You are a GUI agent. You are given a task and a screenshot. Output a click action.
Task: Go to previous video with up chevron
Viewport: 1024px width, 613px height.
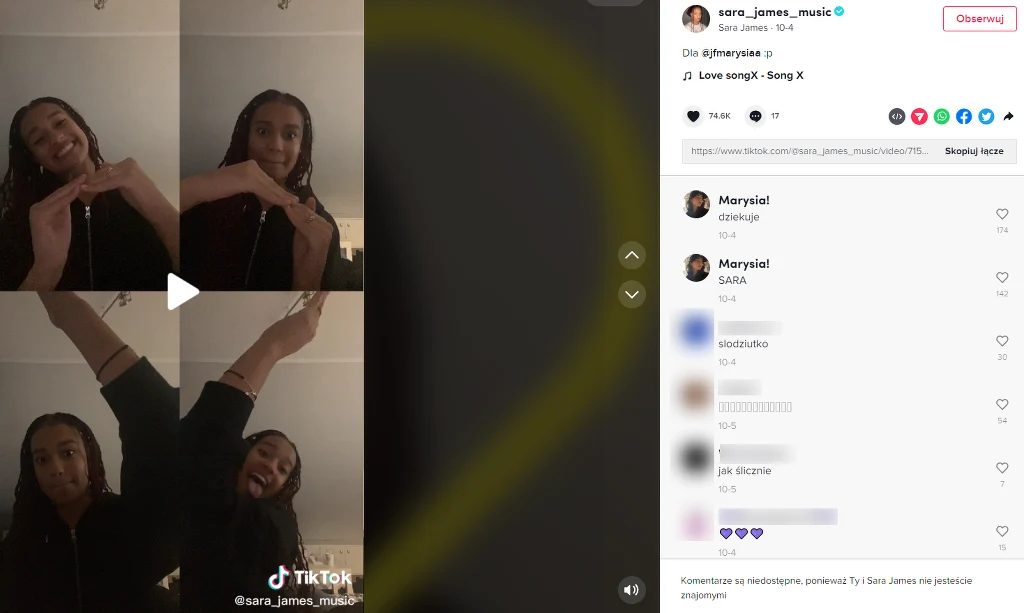(632, 255)
